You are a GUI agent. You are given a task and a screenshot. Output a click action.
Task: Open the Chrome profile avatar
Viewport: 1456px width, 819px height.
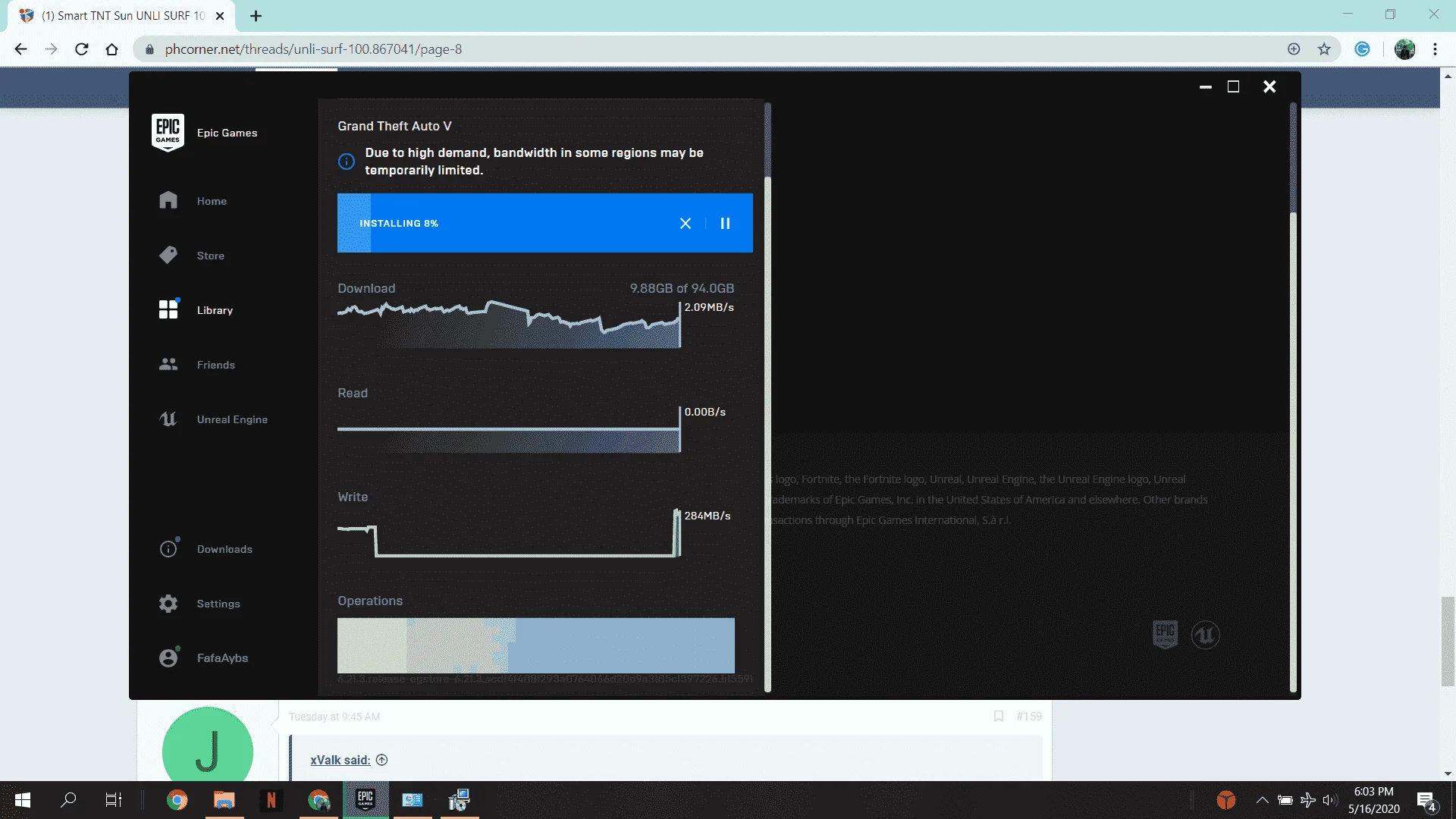click(x=1404, y=49)
